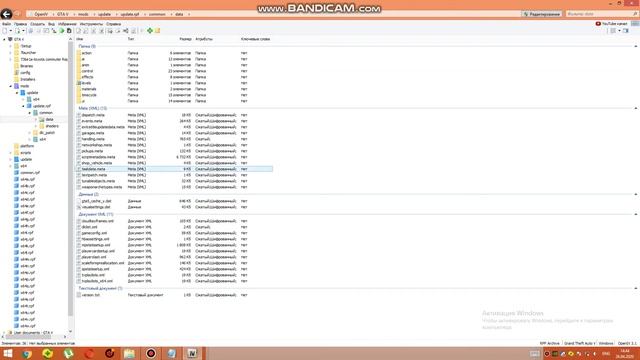The image size is (640, 360).
Task: Focus the search filter field
Action: pyautogui.click(x=602, y=14)
